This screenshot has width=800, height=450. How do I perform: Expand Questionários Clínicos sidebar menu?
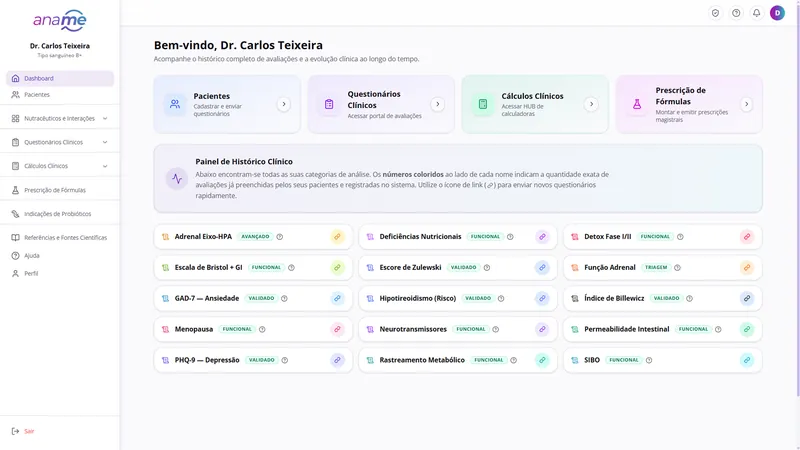coord(60,142)
